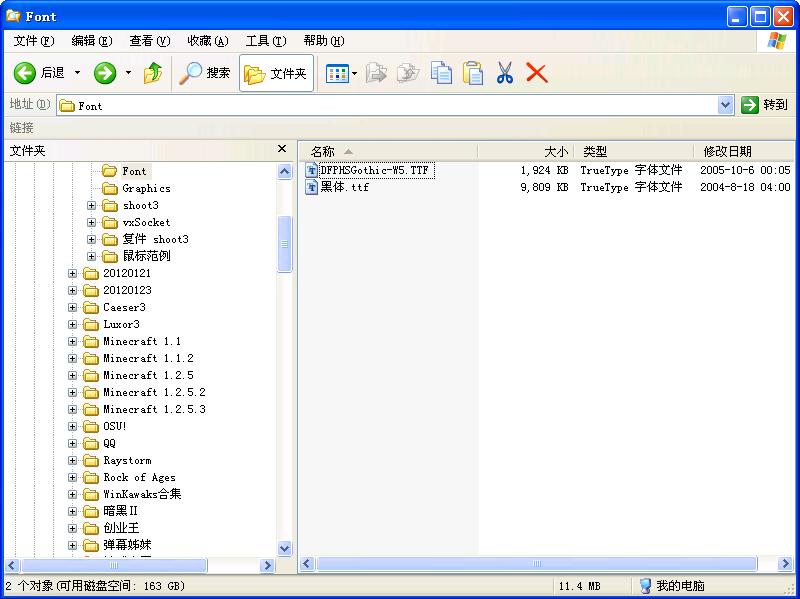Viewport: 800px width, 599px height.
Task: Open the 工具(T) menu
Action: coord(266,41)
